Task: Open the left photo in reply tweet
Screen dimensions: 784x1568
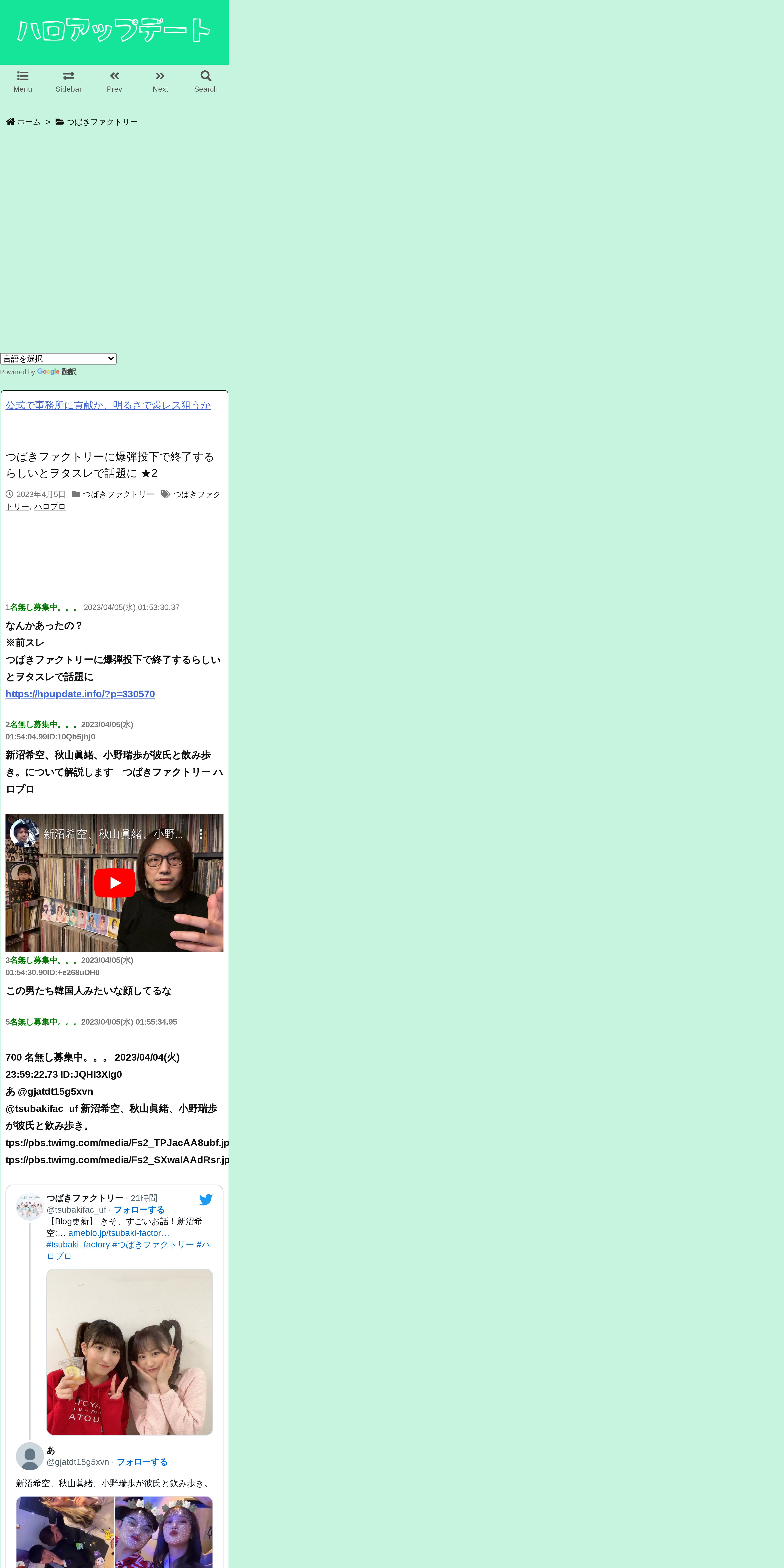Action: point(65,1532)
